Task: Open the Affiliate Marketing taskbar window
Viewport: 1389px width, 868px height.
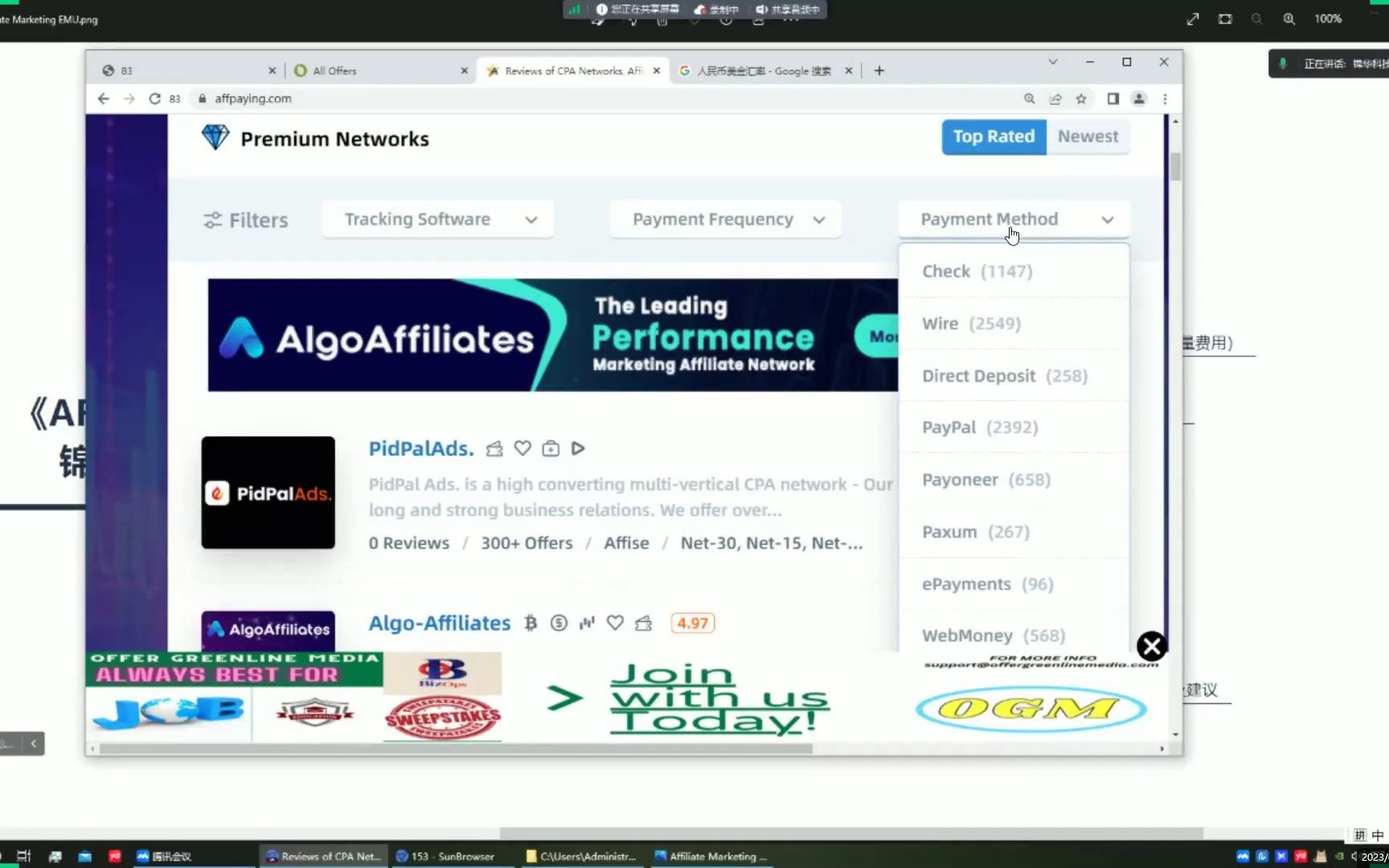Action: pyautogui.click(x=711, y=856)
